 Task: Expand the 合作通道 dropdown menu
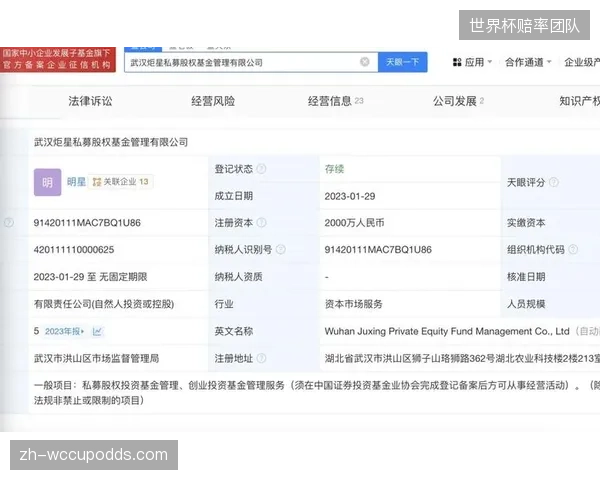pos(528,62)
